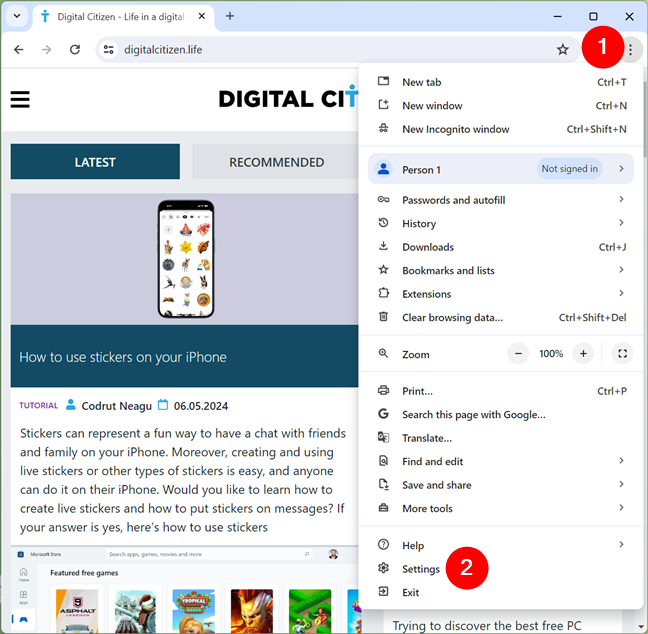Expand the Find and edit submenu
The image size is (648, 634).
[501, 461]
